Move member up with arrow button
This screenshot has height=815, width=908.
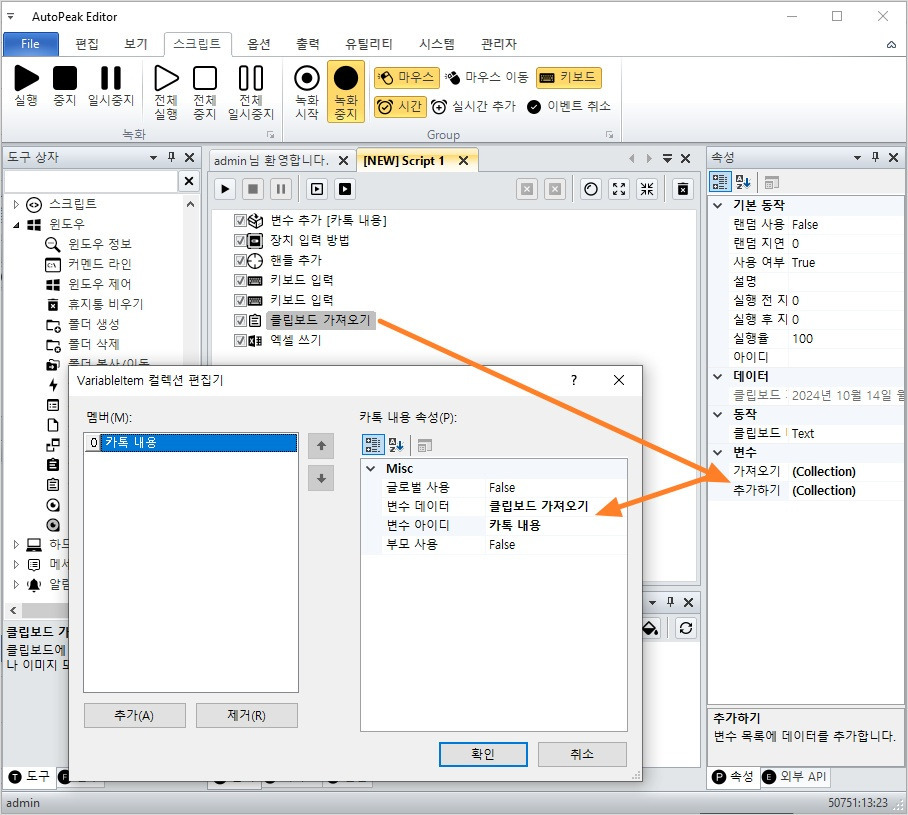click(x=321, y=446)
